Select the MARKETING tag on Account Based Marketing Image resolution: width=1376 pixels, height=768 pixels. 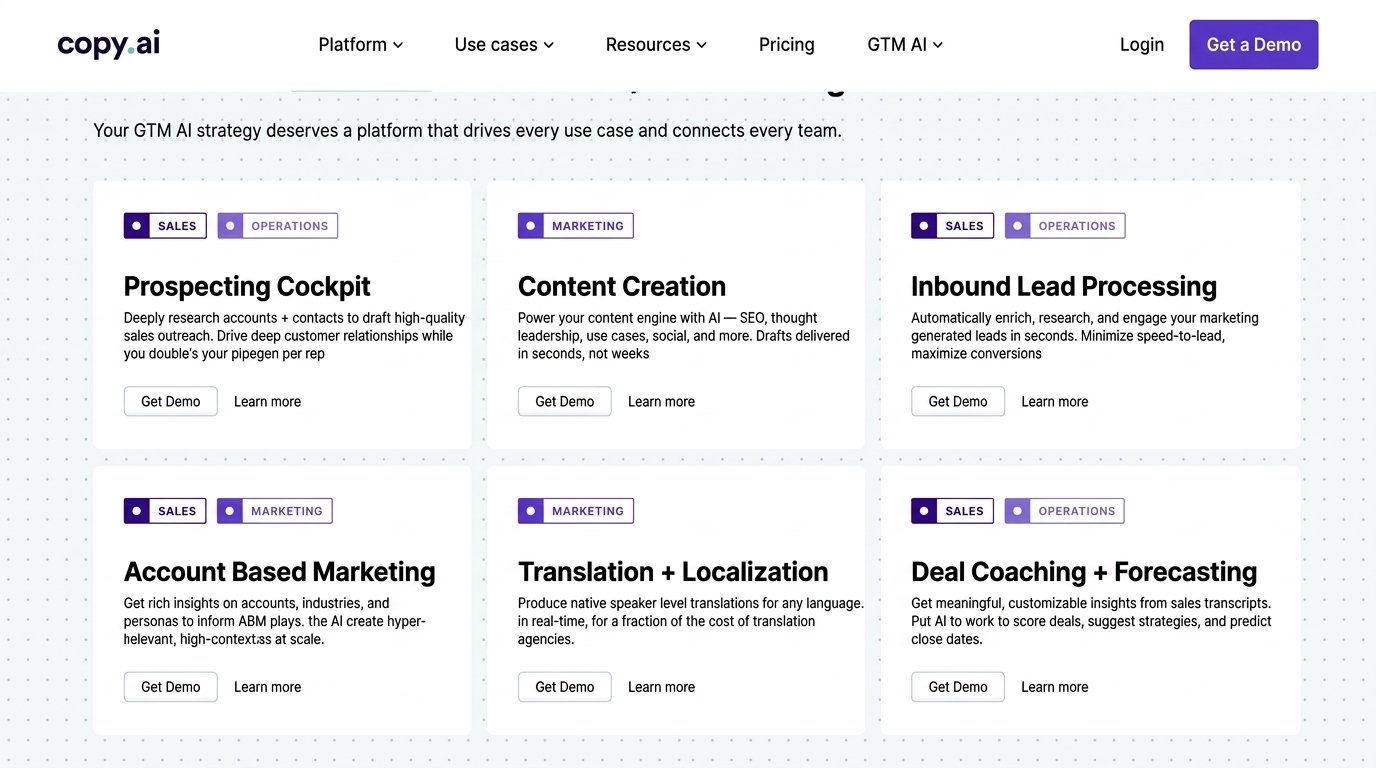point(275,511)
